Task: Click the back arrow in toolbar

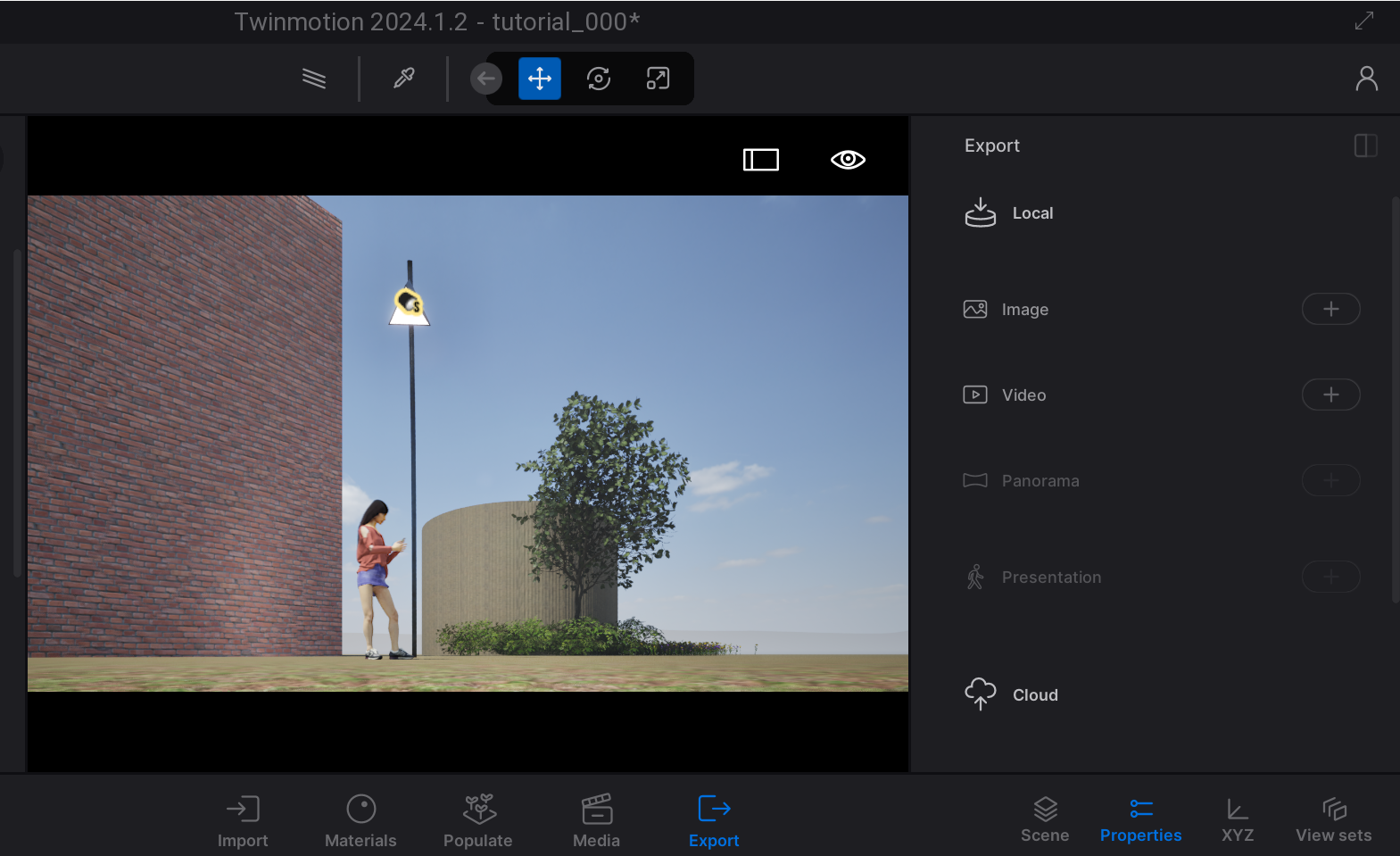Action: pyautogui.click(x=485, y=79)
